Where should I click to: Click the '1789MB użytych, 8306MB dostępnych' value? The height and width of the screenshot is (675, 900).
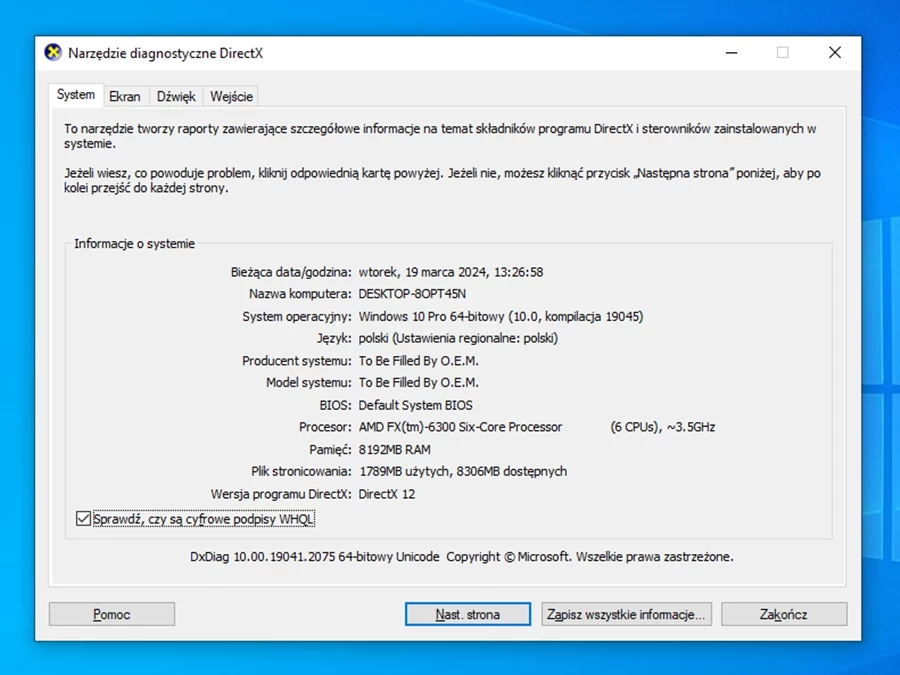(x=463, y=471)
